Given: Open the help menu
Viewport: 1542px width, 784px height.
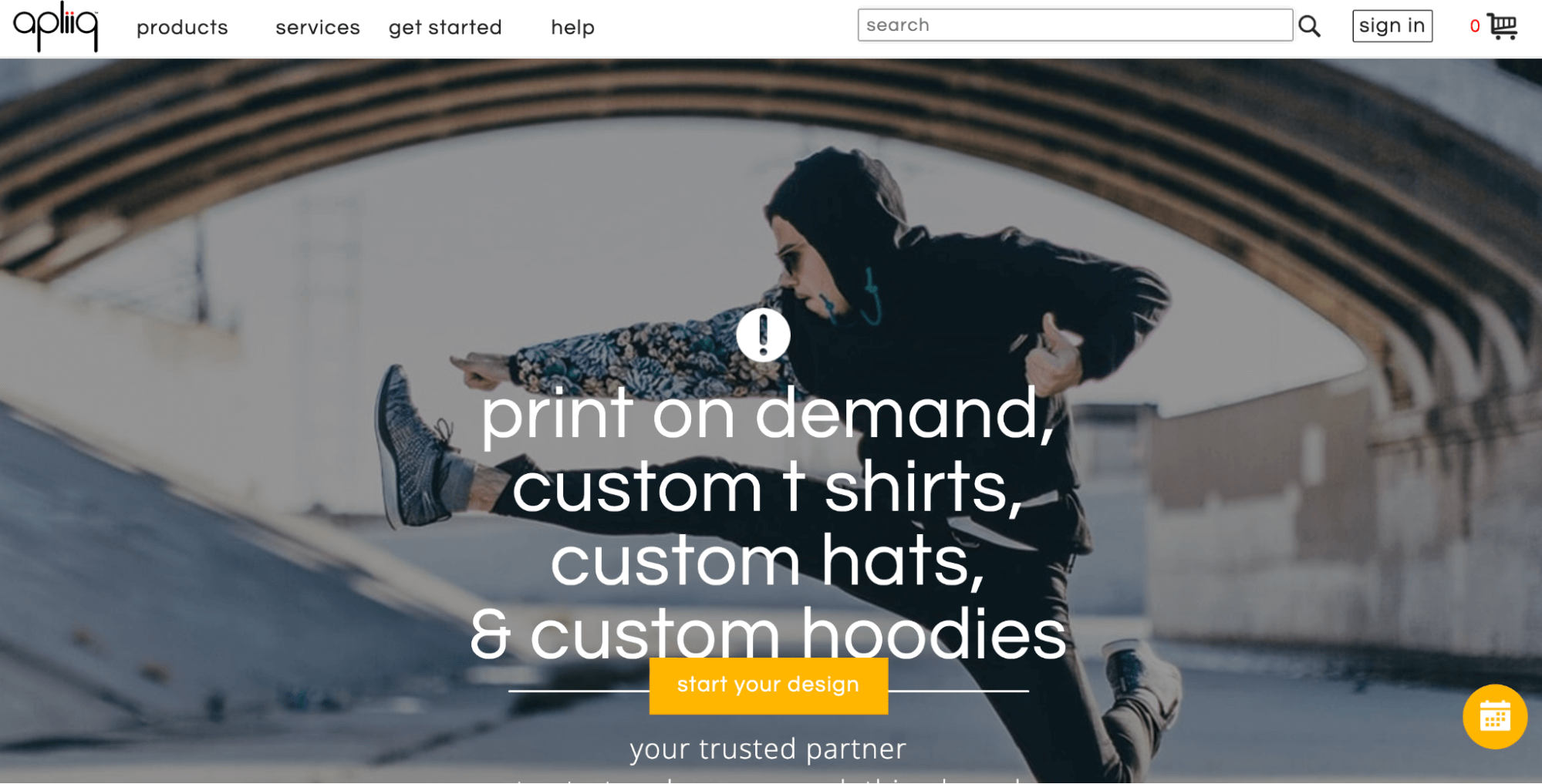Looking at the screenshot, I should (x=572, y=28).
